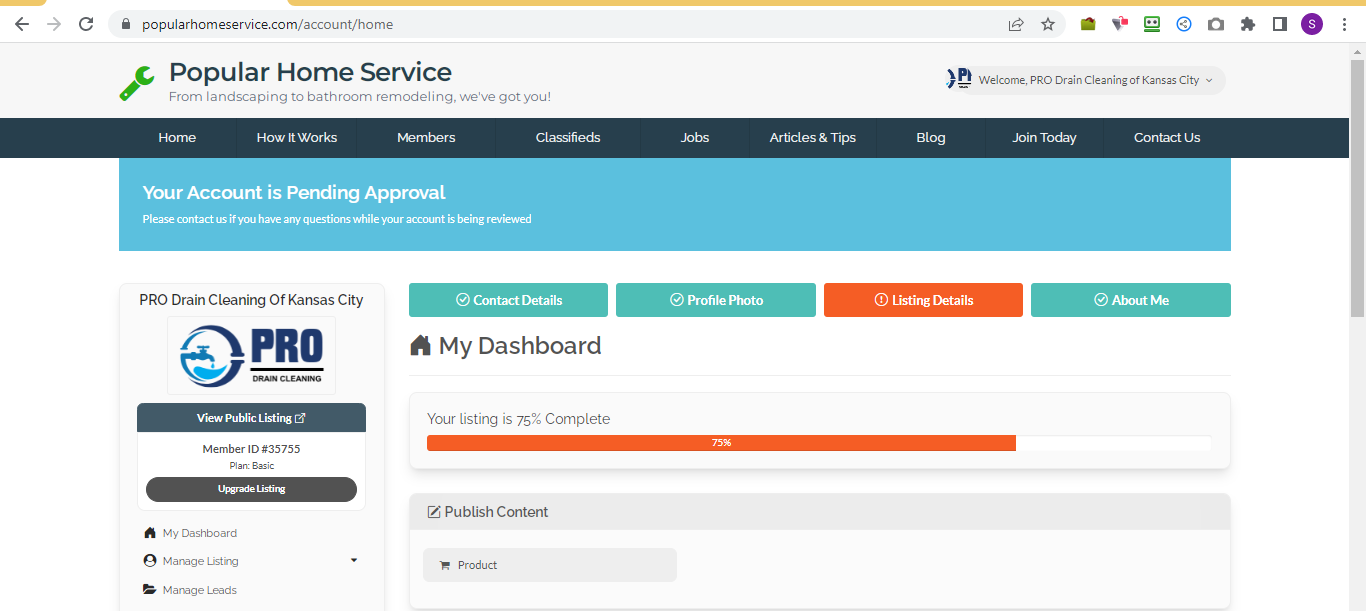Open the Profile Photo step button

point(716,300)
